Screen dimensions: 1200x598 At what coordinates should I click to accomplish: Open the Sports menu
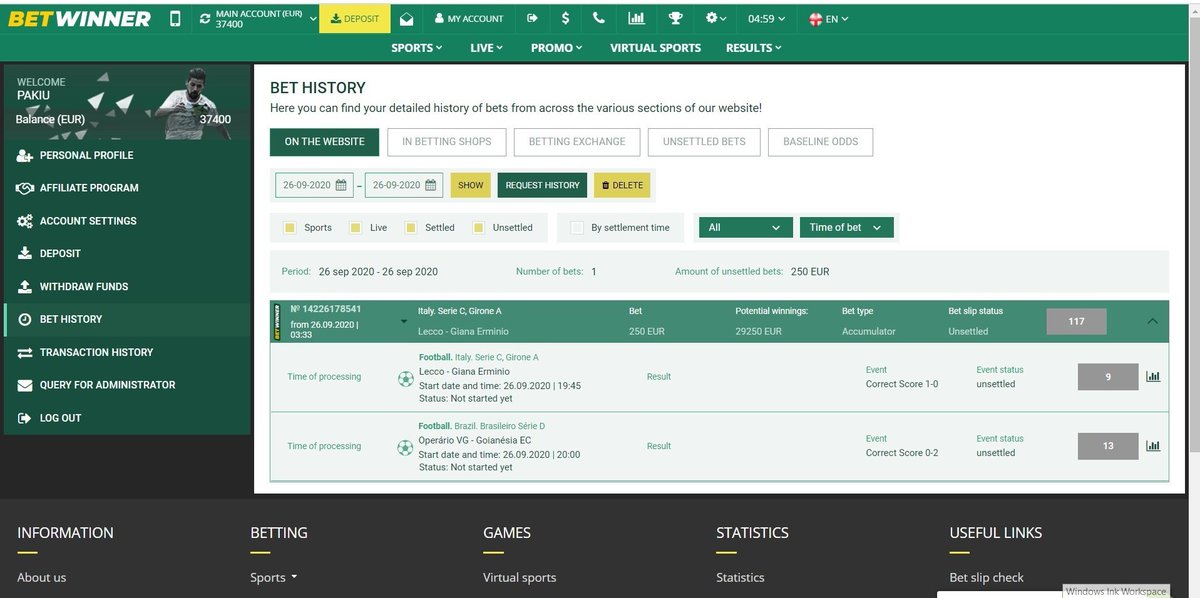[416, 47]
